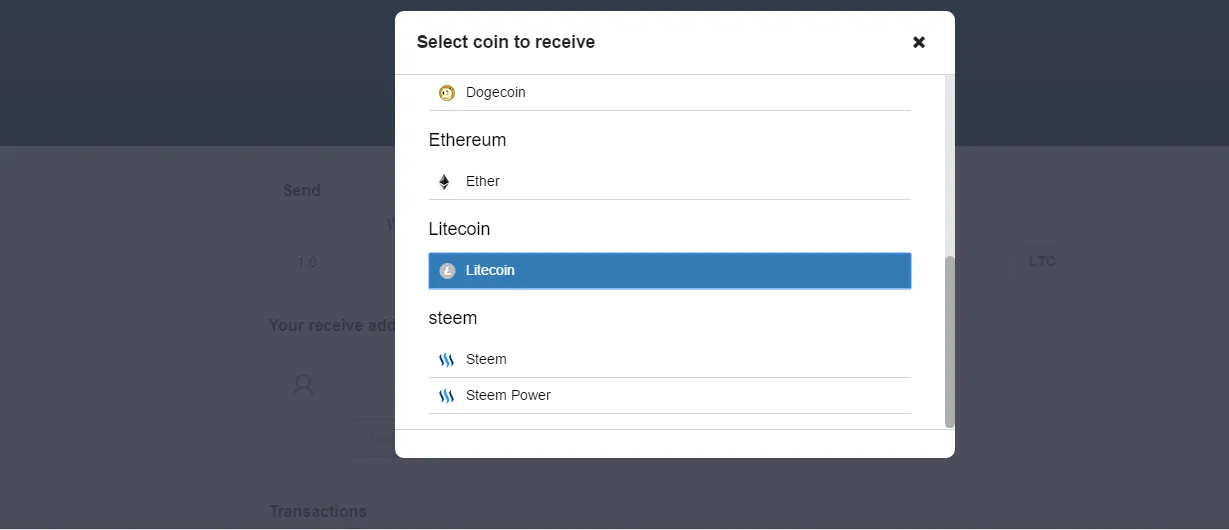
Task: Select Dogecoin from the coin list
Action: [670, 93]
